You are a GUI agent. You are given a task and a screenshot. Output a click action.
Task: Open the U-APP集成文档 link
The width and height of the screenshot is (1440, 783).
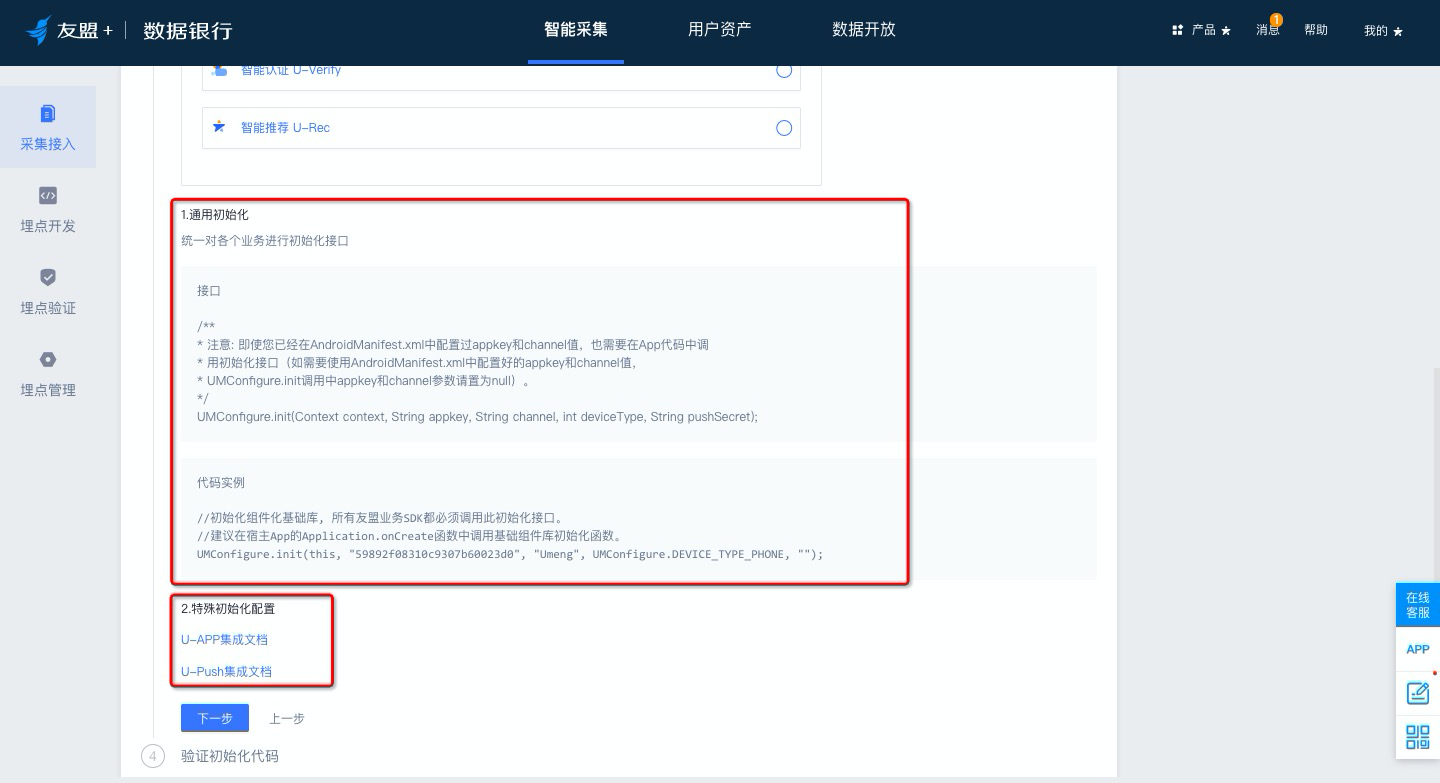224,640
